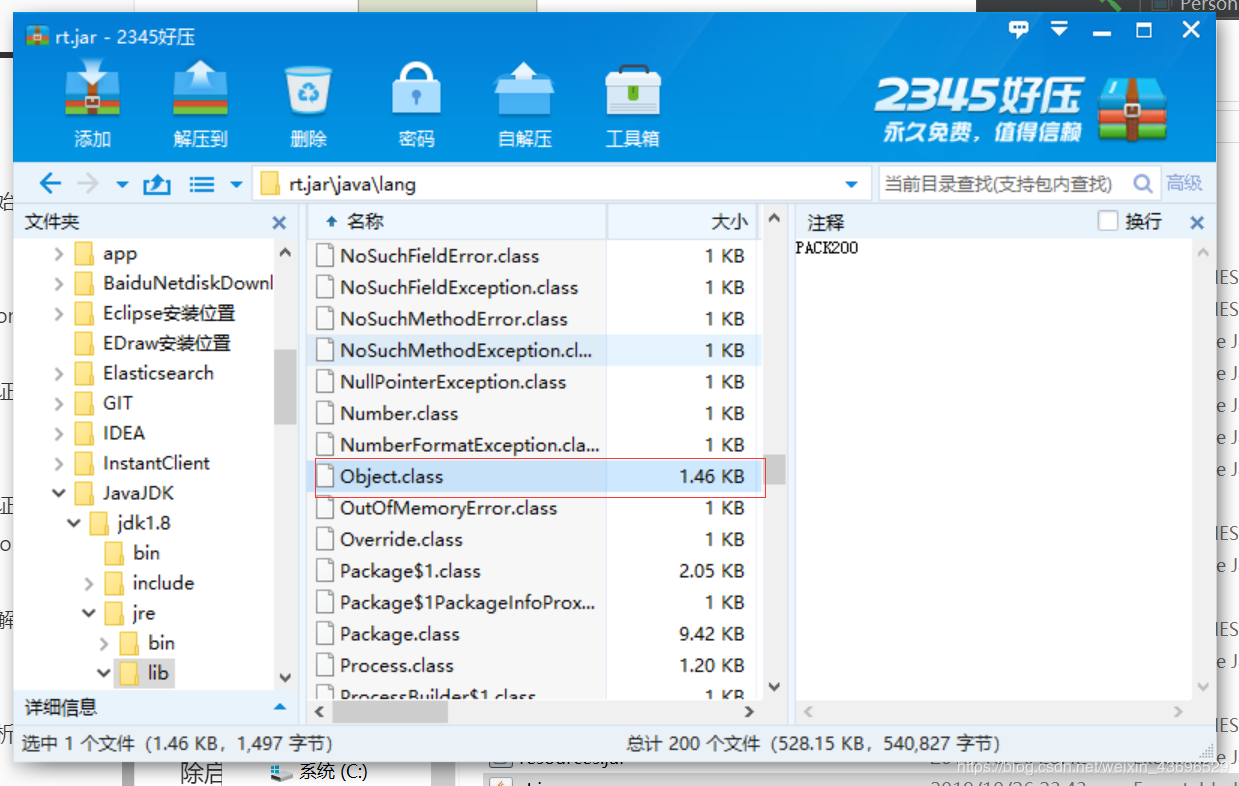Click the 解压到 (Extract to) toolbar icon

pos(200,89)
